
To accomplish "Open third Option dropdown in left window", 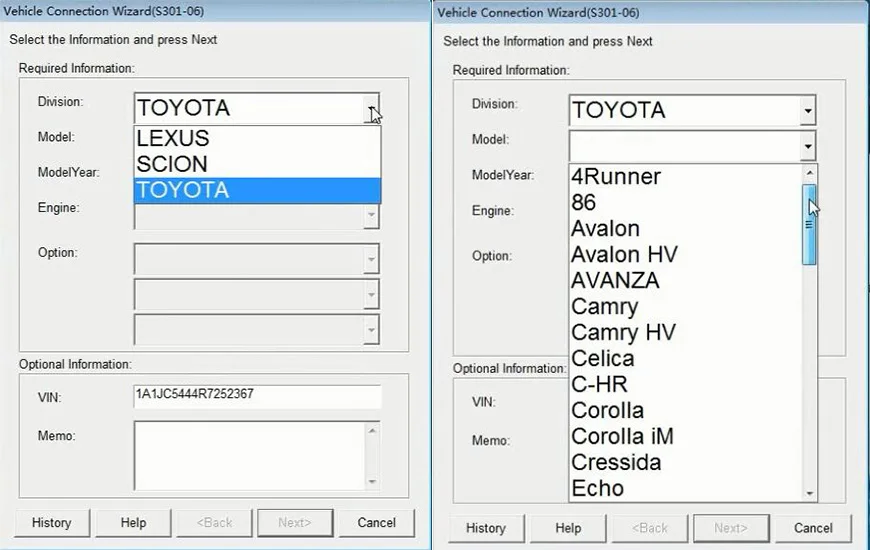I will tap(371, 330).
